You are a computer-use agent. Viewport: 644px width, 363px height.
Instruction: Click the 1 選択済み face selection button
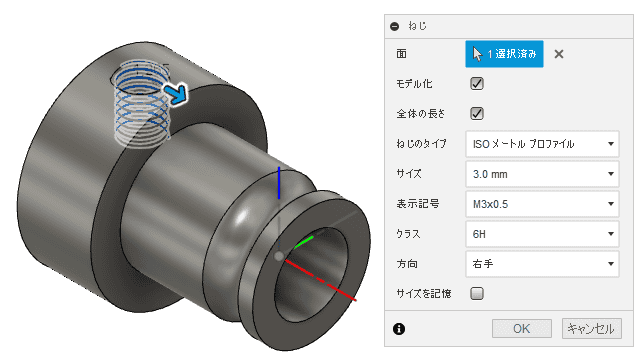[x=504, y=54]
